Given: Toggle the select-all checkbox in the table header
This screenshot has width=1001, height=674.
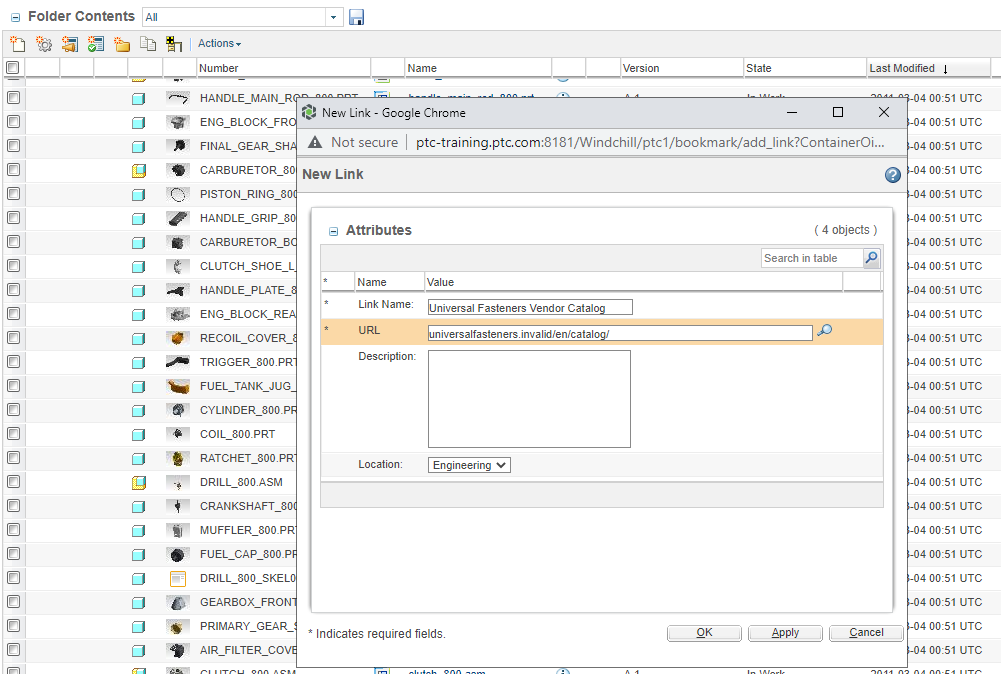Looking at the screenshot, I should [13, 67].
